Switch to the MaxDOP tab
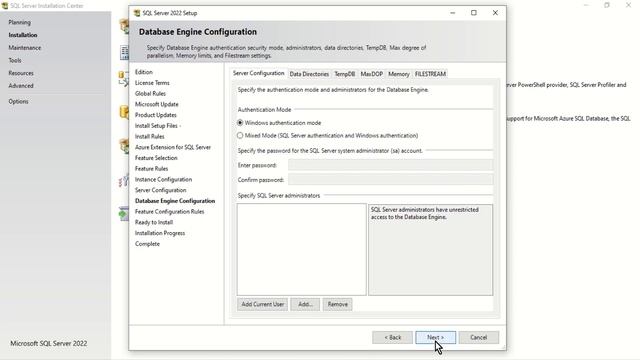 click(x=371, y=74)
